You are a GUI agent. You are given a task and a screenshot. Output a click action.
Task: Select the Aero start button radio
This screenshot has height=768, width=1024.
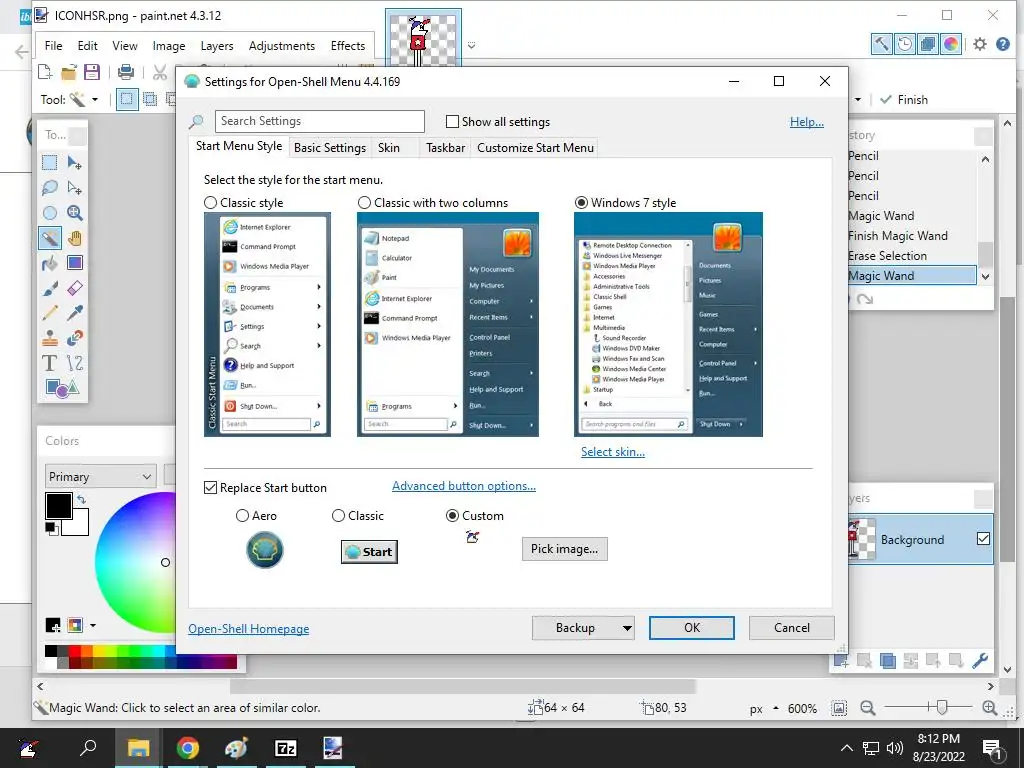(242, 515)
